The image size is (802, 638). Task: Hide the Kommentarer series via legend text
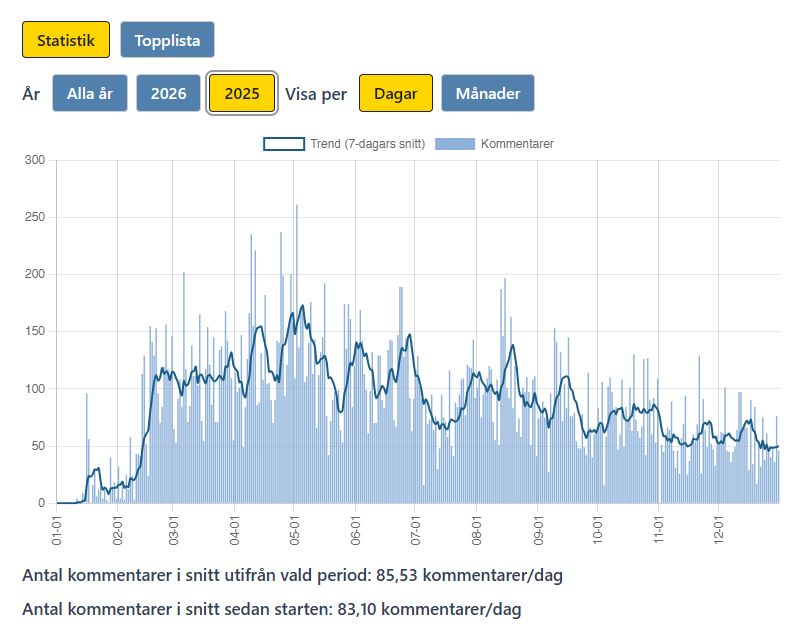pos(517,144)
